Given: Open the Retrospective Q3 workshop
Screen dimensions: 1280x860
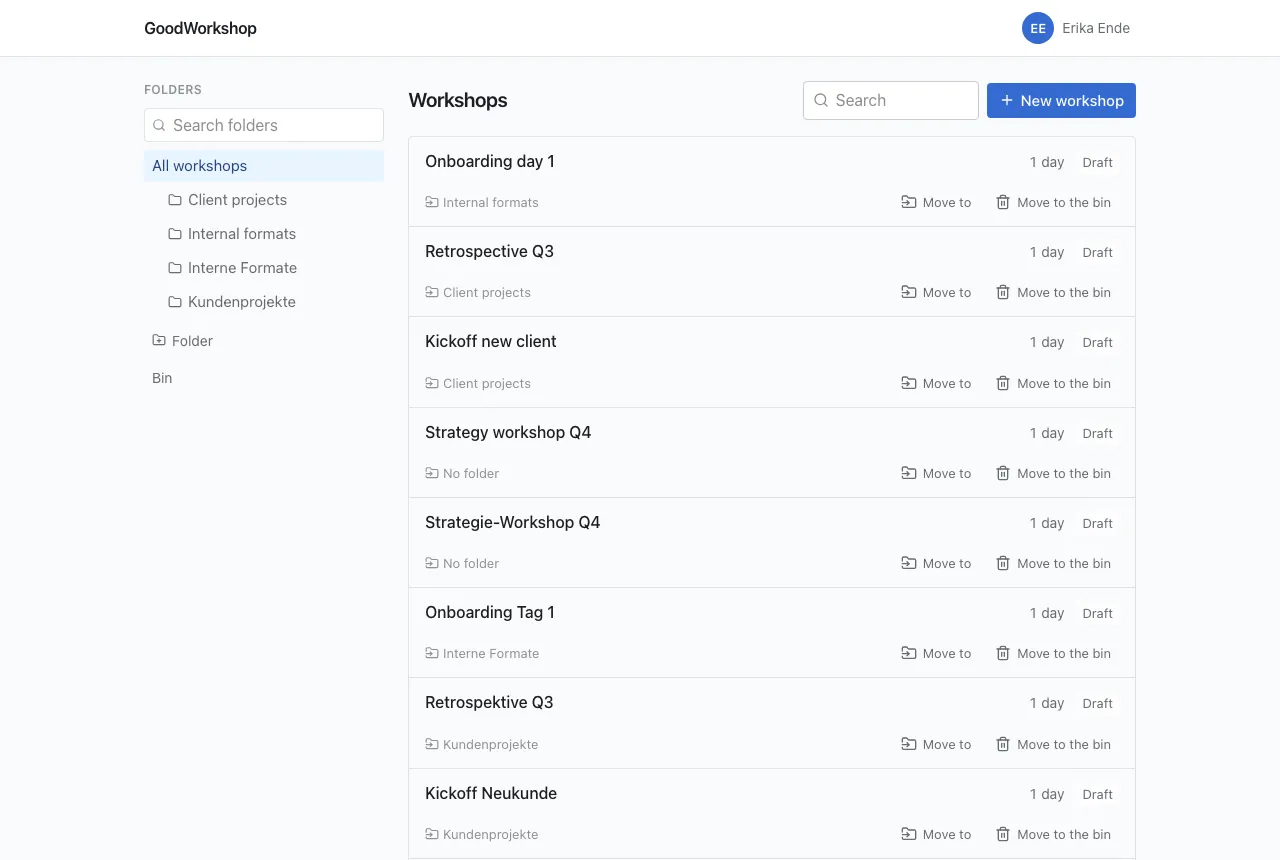Looking at the screenshot, I should [x=489, y=251].
